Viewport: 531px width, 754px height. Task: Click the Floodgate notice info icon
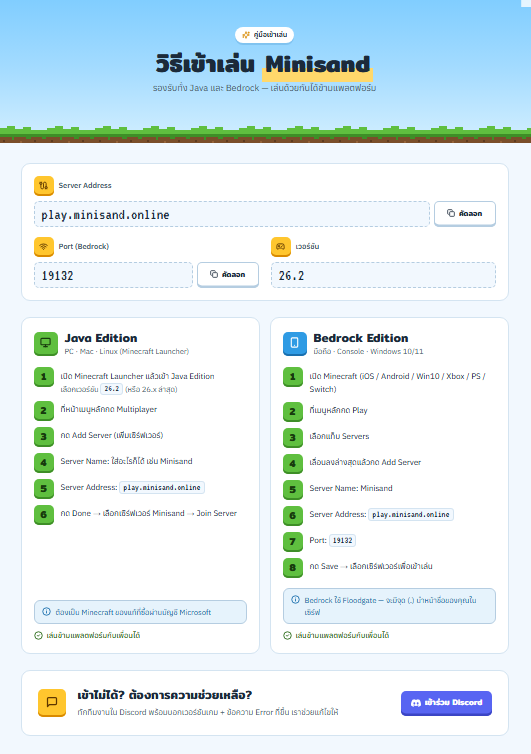(x=295, y=600)
